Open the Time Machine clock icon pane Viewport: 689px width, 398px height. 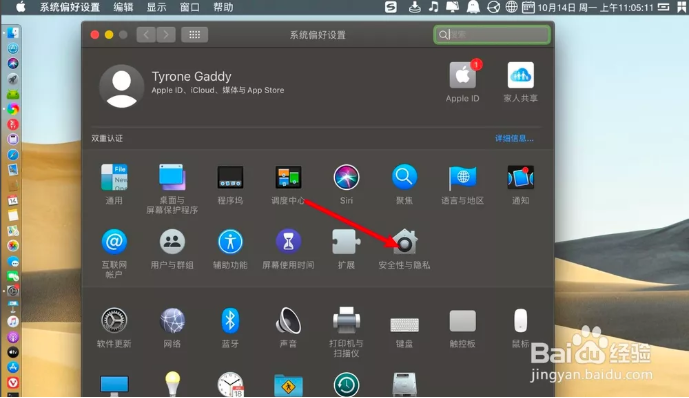coord(346,385)
